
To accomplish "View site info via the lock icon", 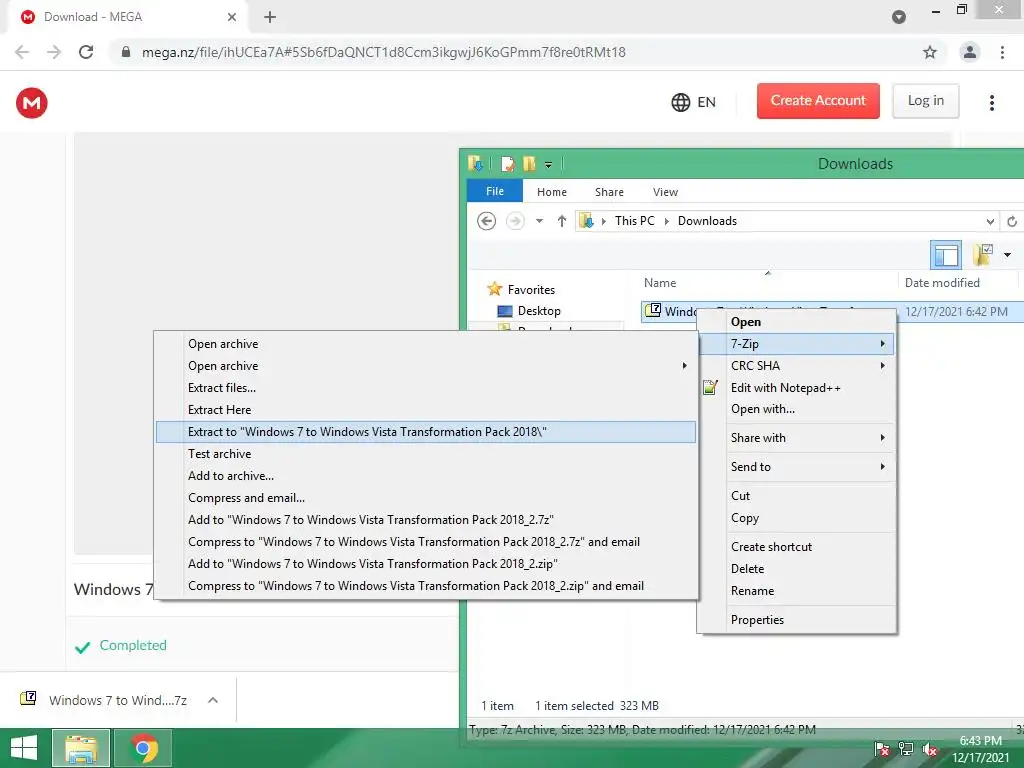I will pos(126,52).
